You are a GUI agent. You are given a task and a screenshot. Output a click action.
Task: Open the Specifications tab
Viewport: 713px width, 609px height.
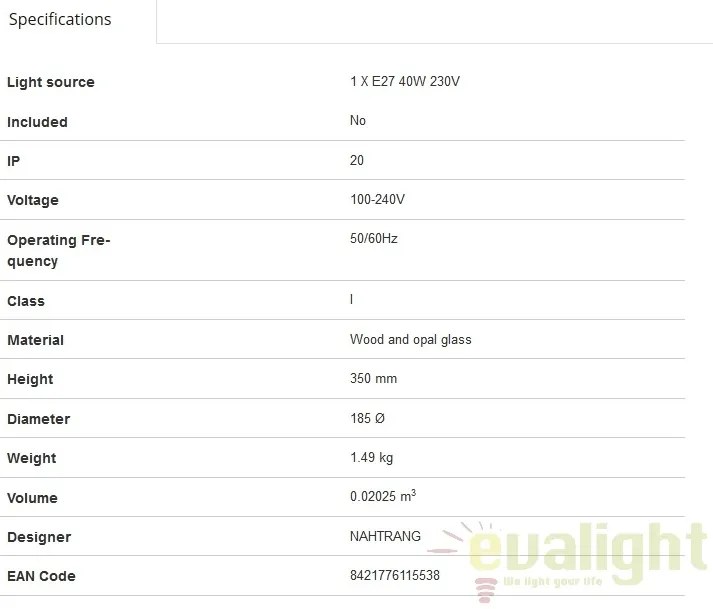click(x=60, y=19)
